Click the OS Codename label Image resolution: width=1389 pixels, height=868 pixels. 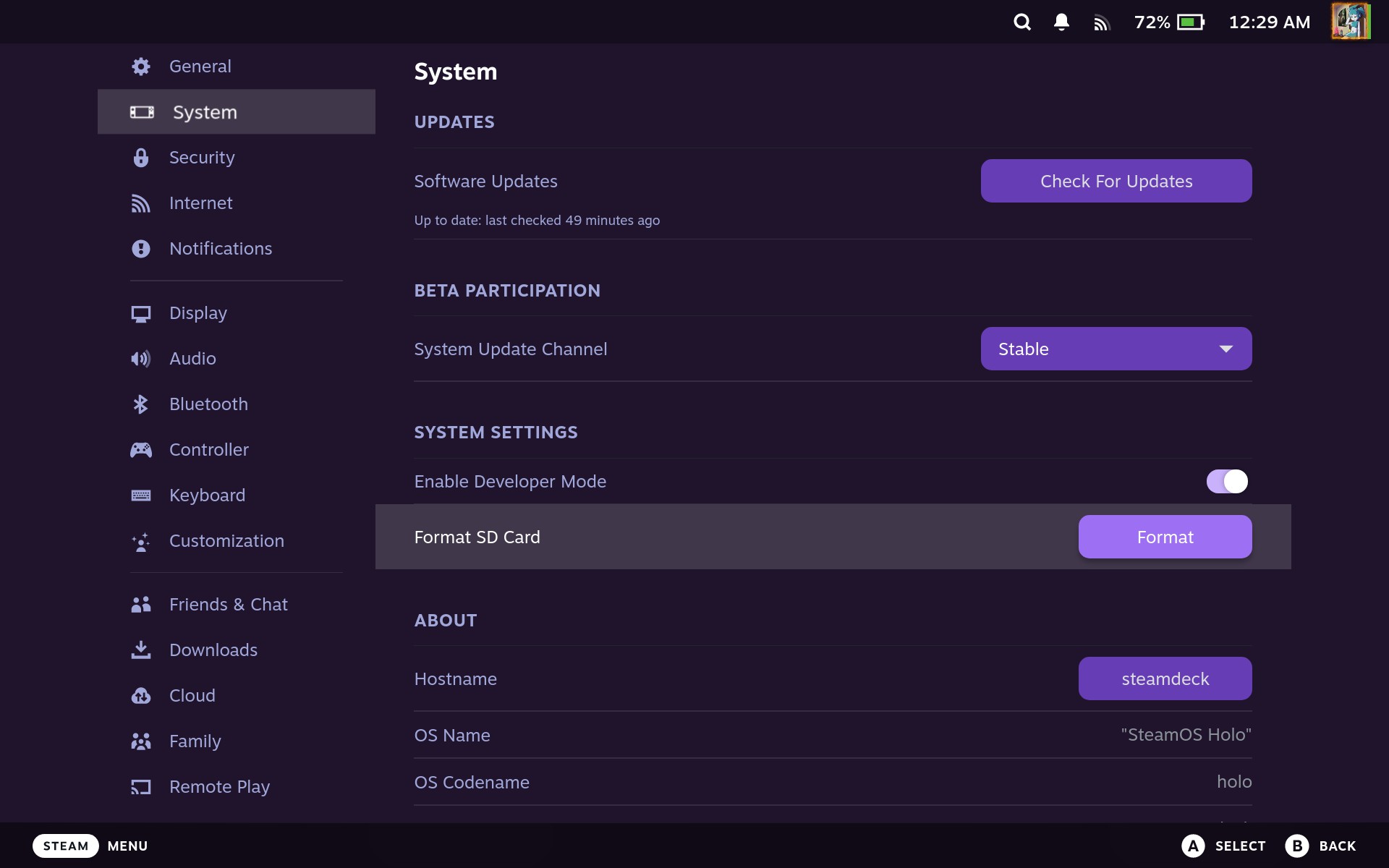(x=472, y=783)
